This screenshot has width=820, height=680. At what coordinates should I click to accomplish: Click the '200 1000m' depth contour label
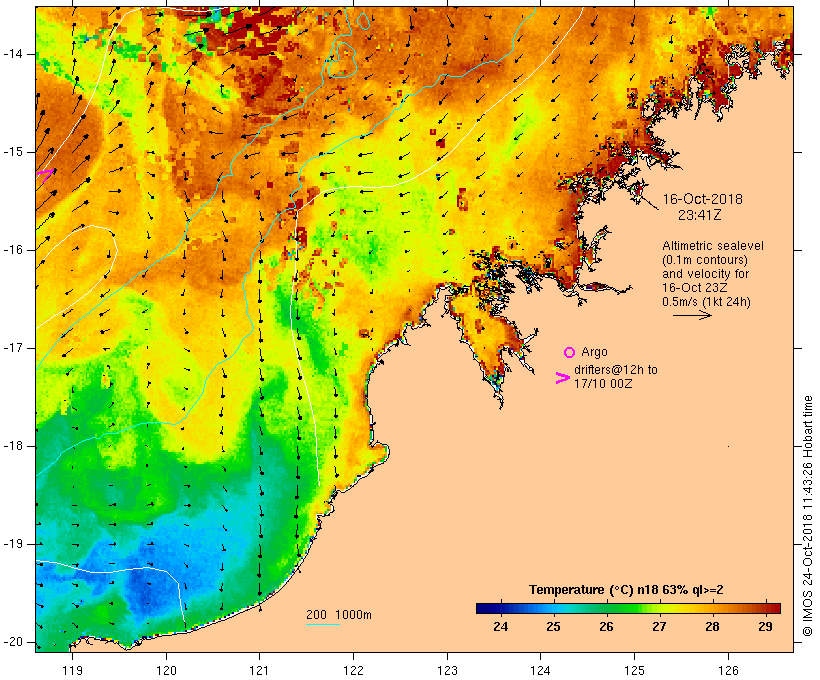point(339,615)
